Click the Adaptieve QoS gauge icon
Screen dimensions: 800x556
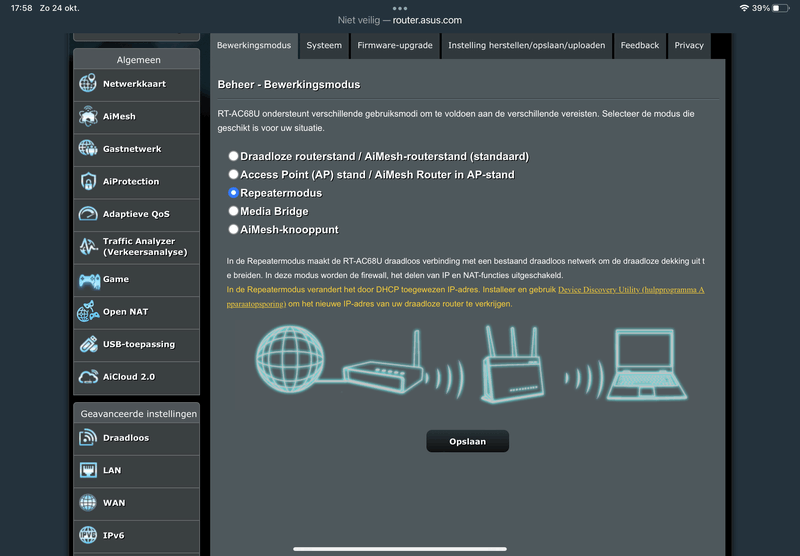click(x=88, y=213)
